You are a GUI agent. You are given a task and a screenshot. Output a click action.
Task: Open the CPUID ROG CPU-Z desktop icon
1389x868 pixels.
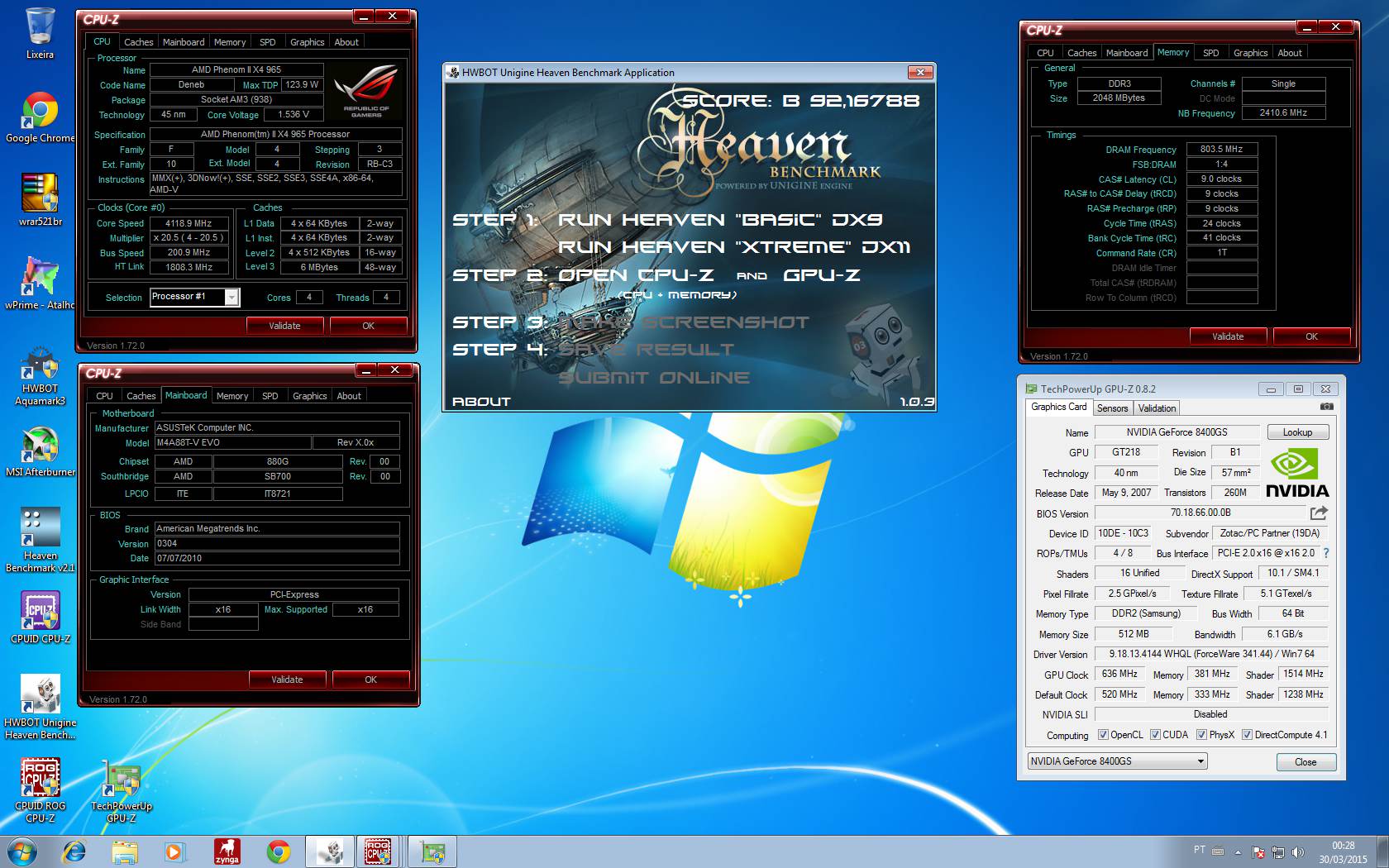click(40, 791)
